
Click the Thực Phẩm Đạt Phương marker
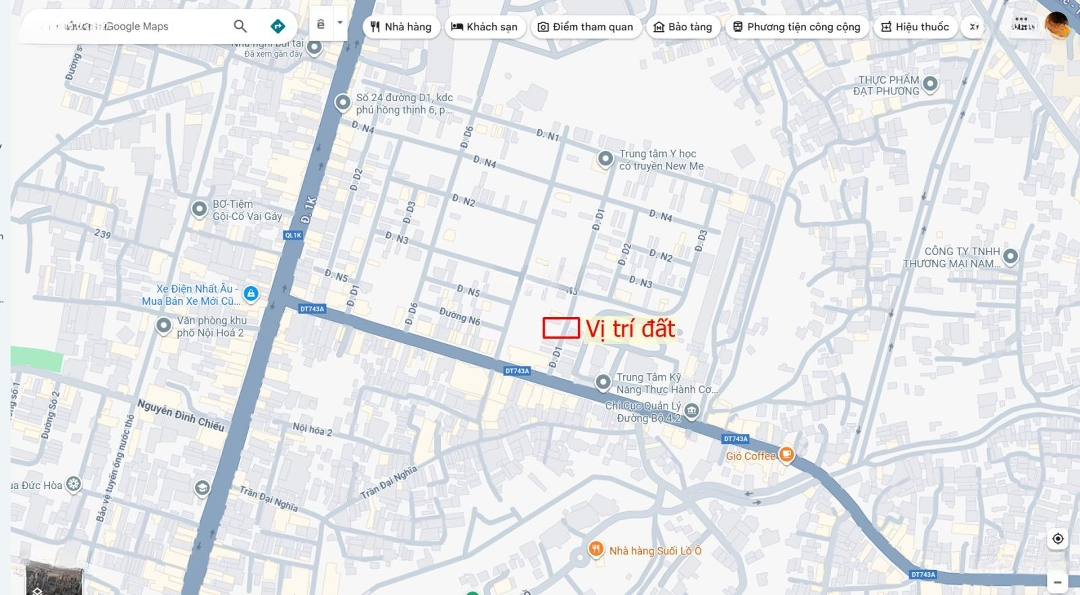pos(931,84)
